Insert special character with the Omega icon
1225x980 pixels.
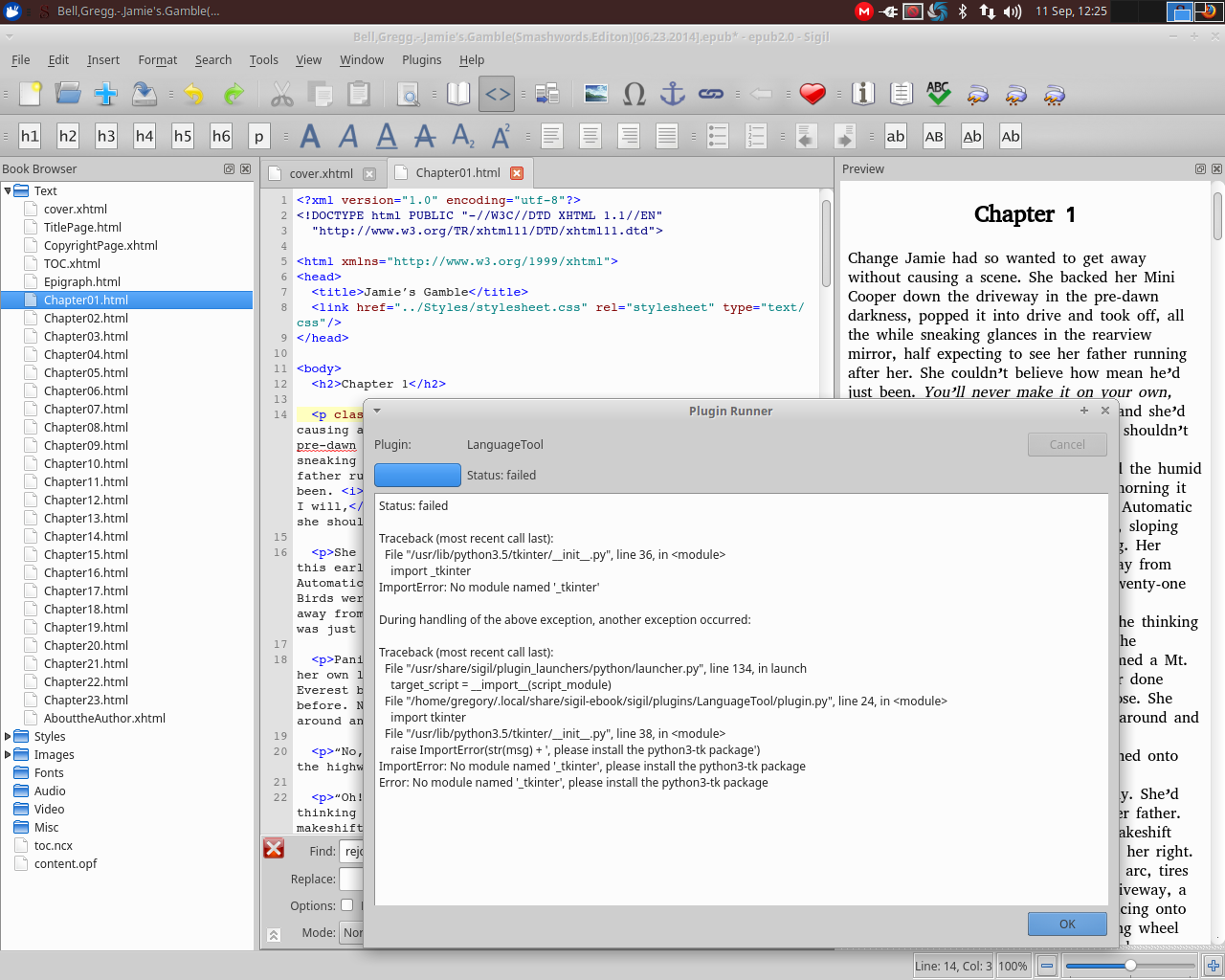click(634, 94)
